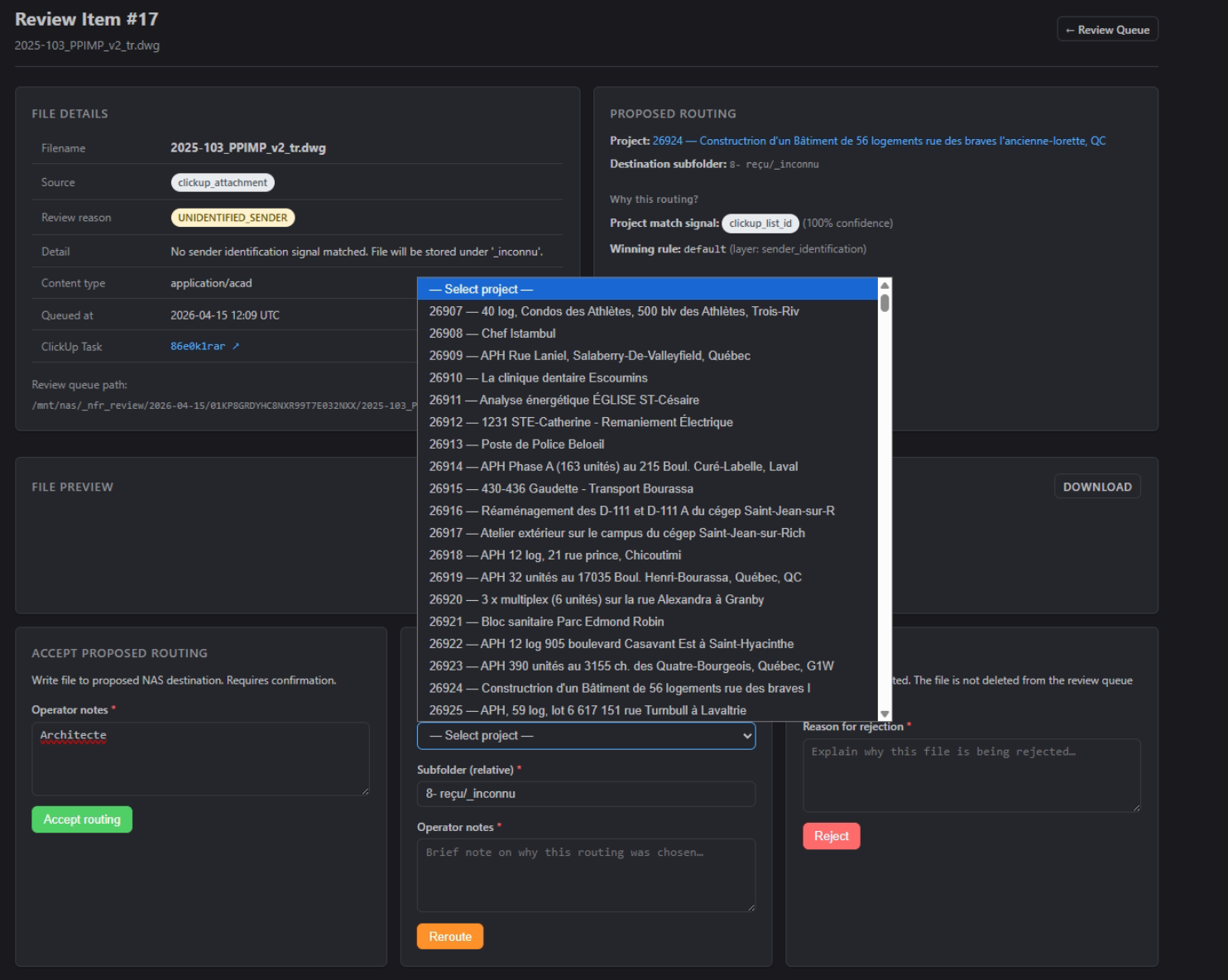
Task: Click the green Accept routing button
Action: [x=82, y=819]
